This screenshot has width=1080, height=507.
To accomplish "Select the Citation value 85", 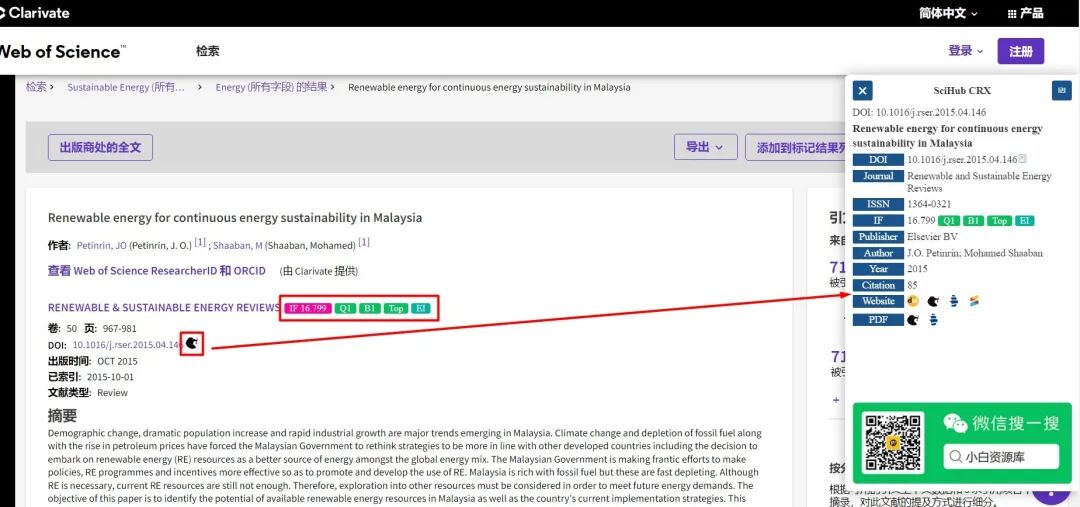I will pos(913,285).
